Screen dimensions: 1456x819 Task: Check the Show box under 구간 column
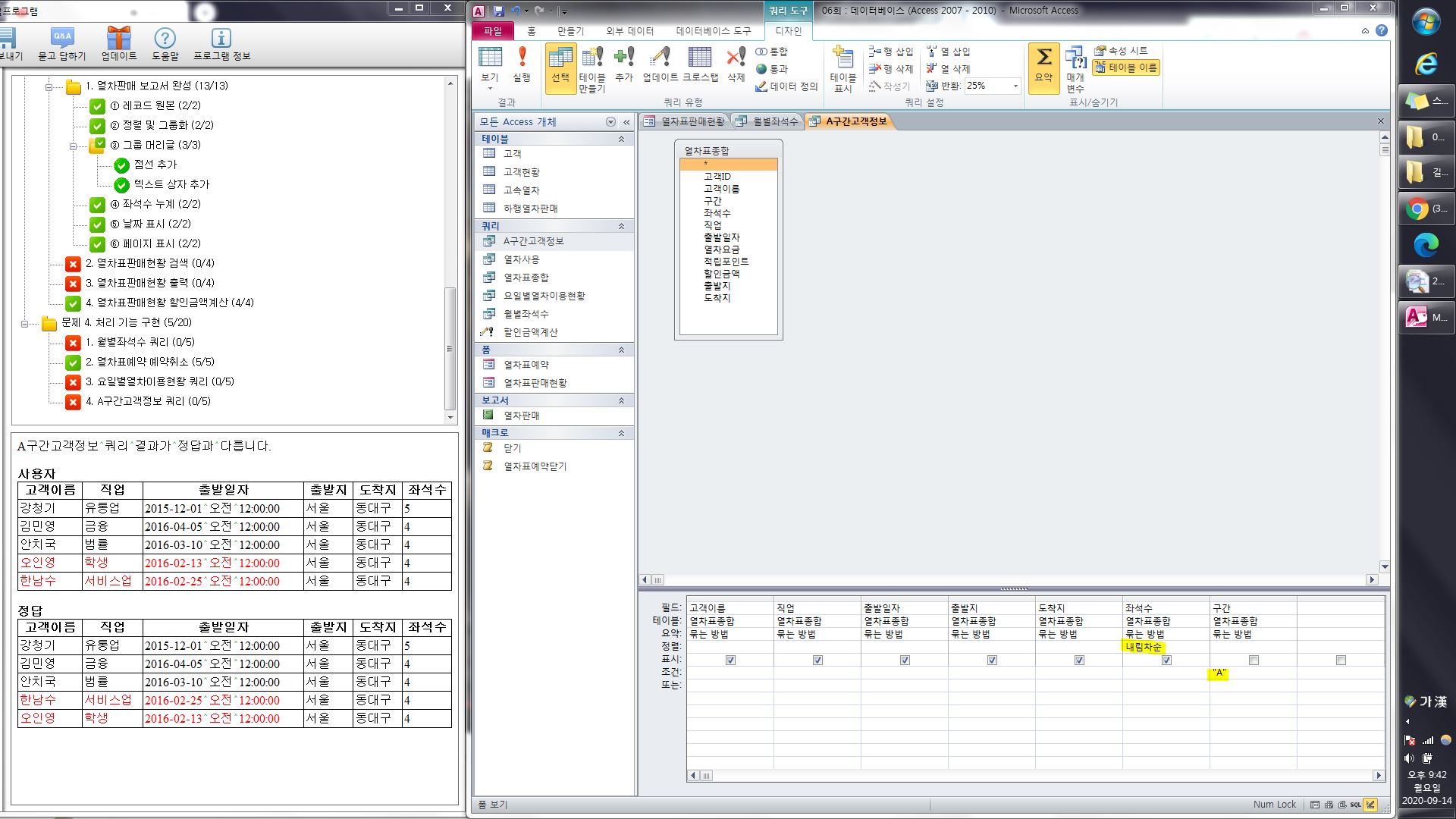coord(1254,661)
